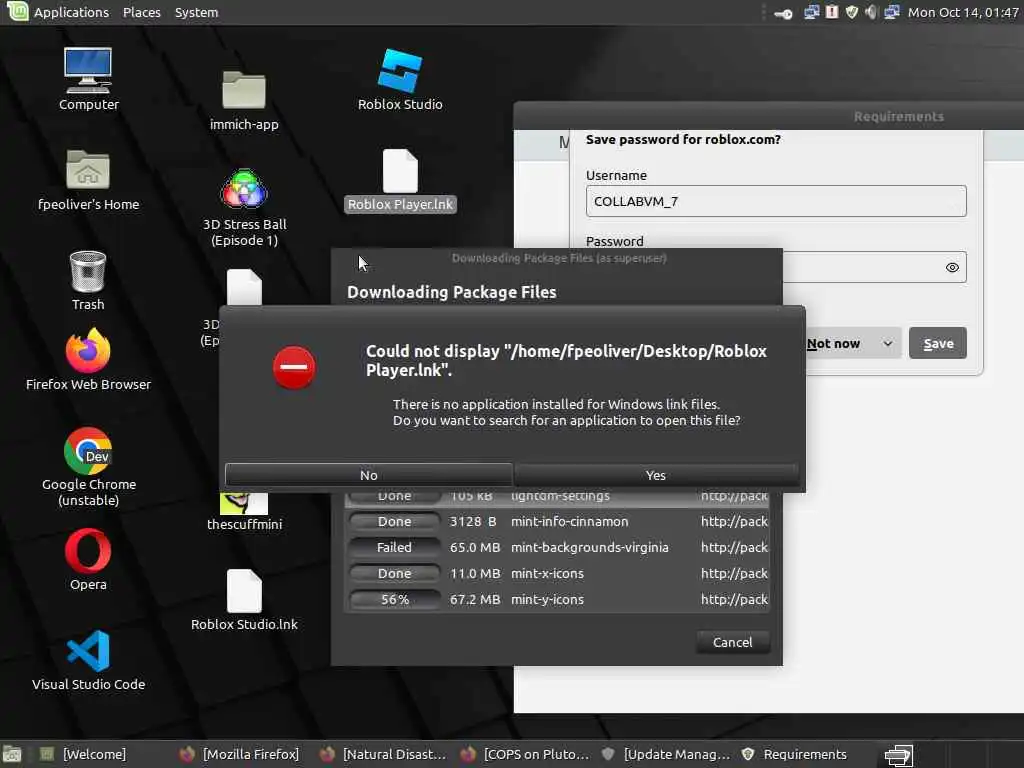Click the Requirements window title bar

(768, 116)
